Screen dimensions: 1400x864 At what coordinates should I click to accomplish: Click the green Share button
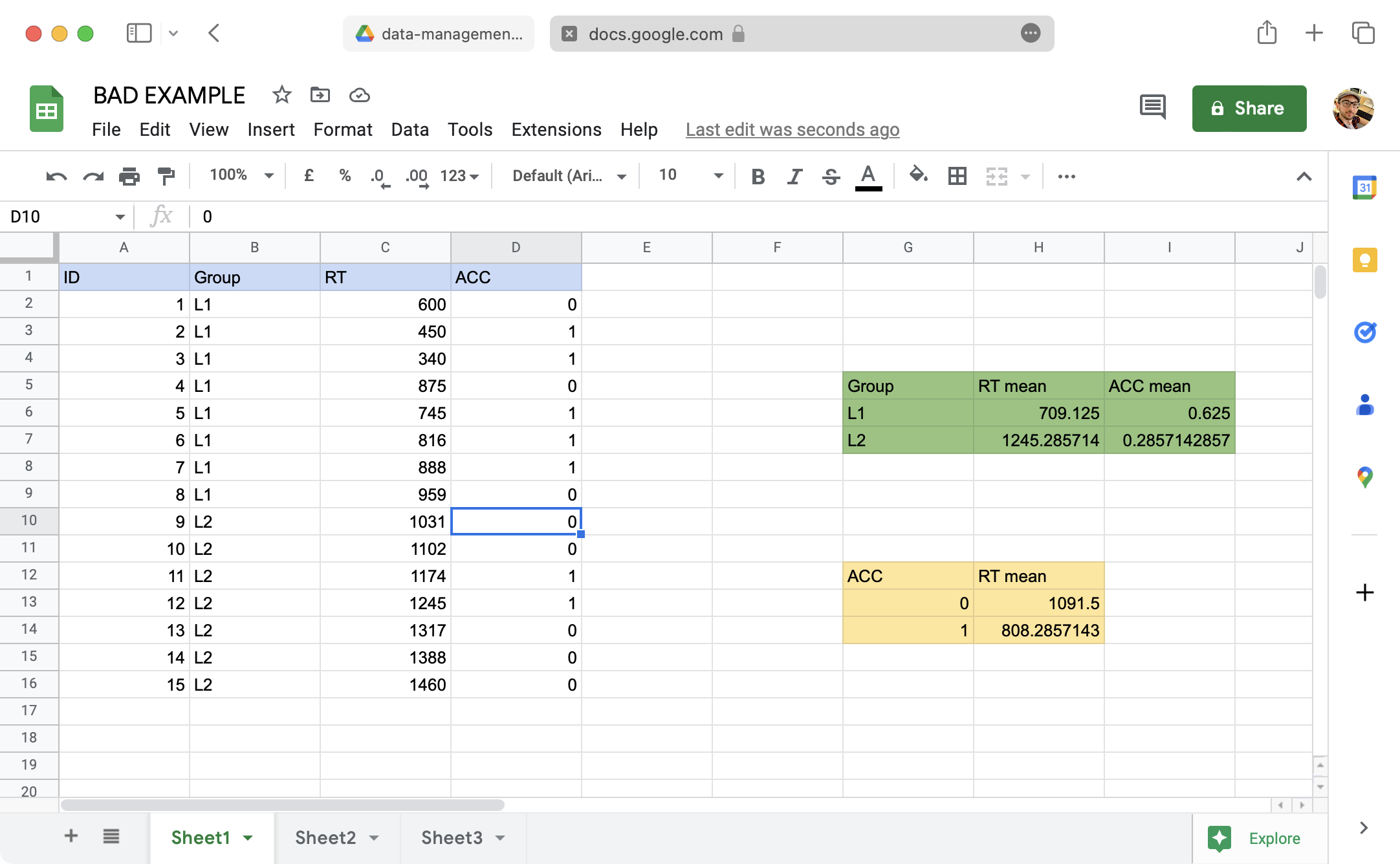[1249, 108]
